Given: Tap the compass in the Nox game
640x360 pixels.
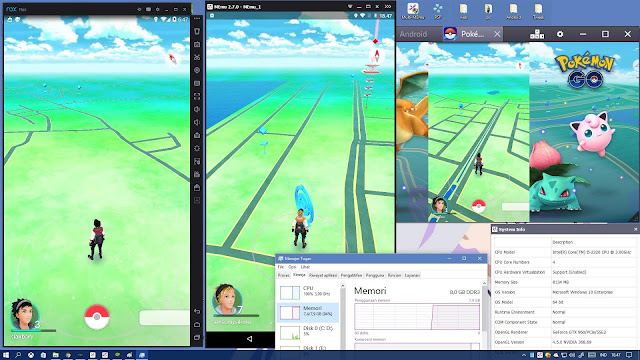Looking at the screenshot, I should pyautogui.click(x=173, y=59).
